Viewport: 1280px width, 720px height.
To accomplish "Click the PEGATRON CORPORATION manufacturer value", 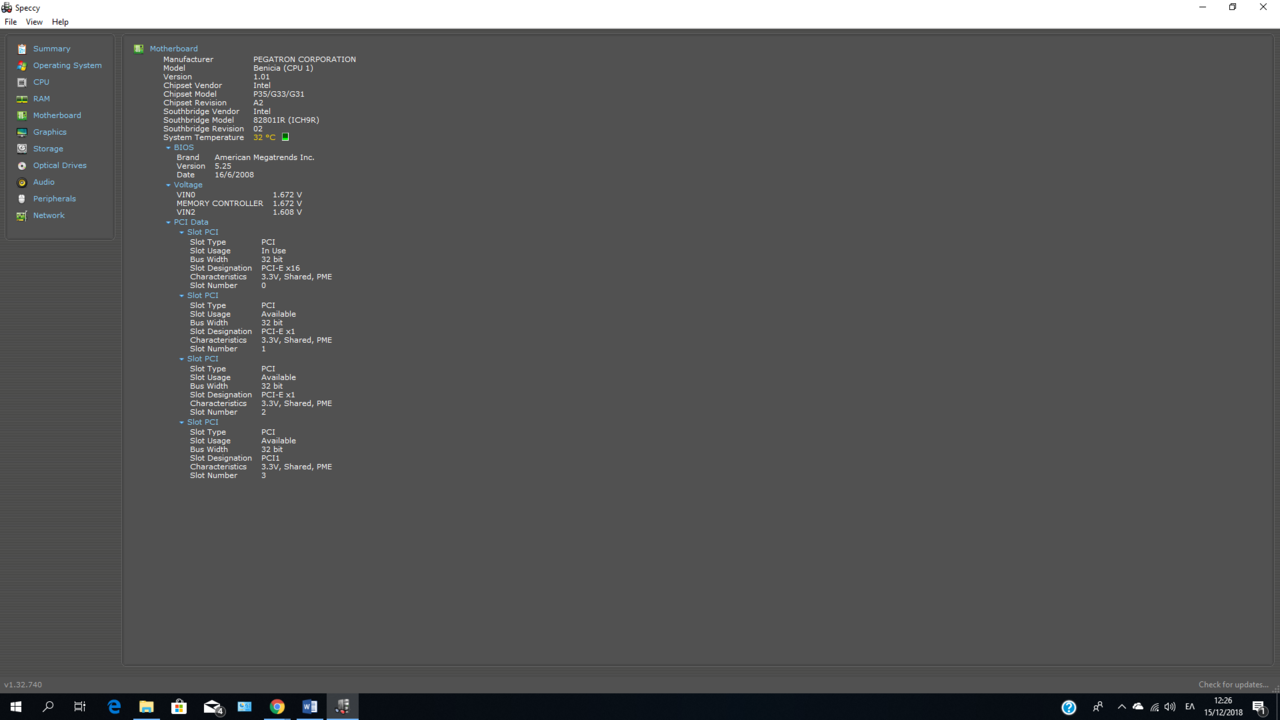I will tap(304, 59).
